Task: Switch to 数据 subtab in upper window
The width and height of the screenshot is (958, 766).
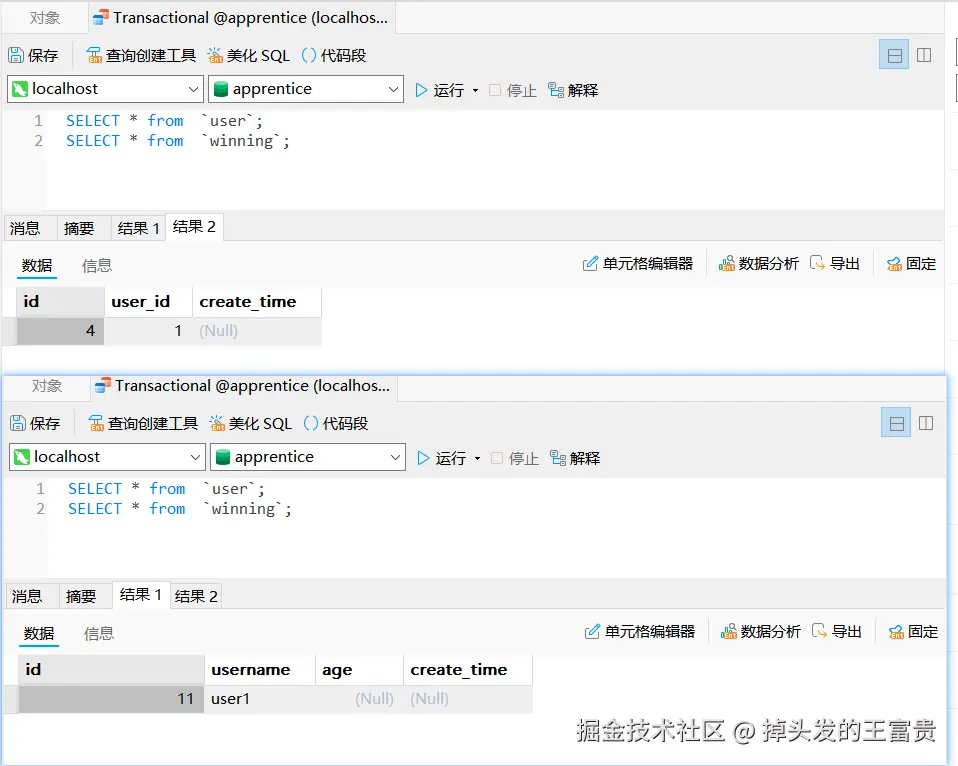Action: pos(37,266)
